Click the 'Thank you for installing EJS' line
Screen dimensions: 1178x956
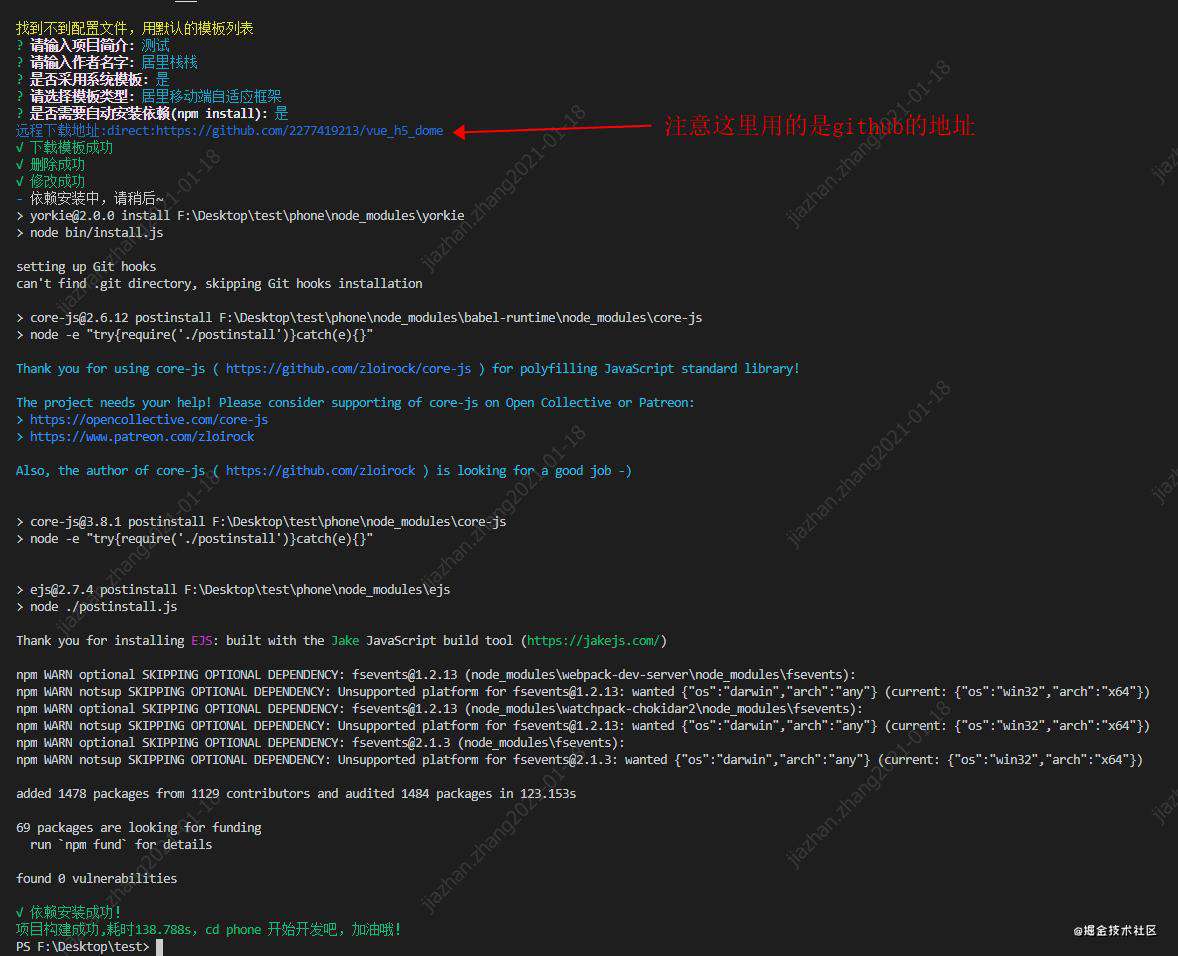(342, 641)
